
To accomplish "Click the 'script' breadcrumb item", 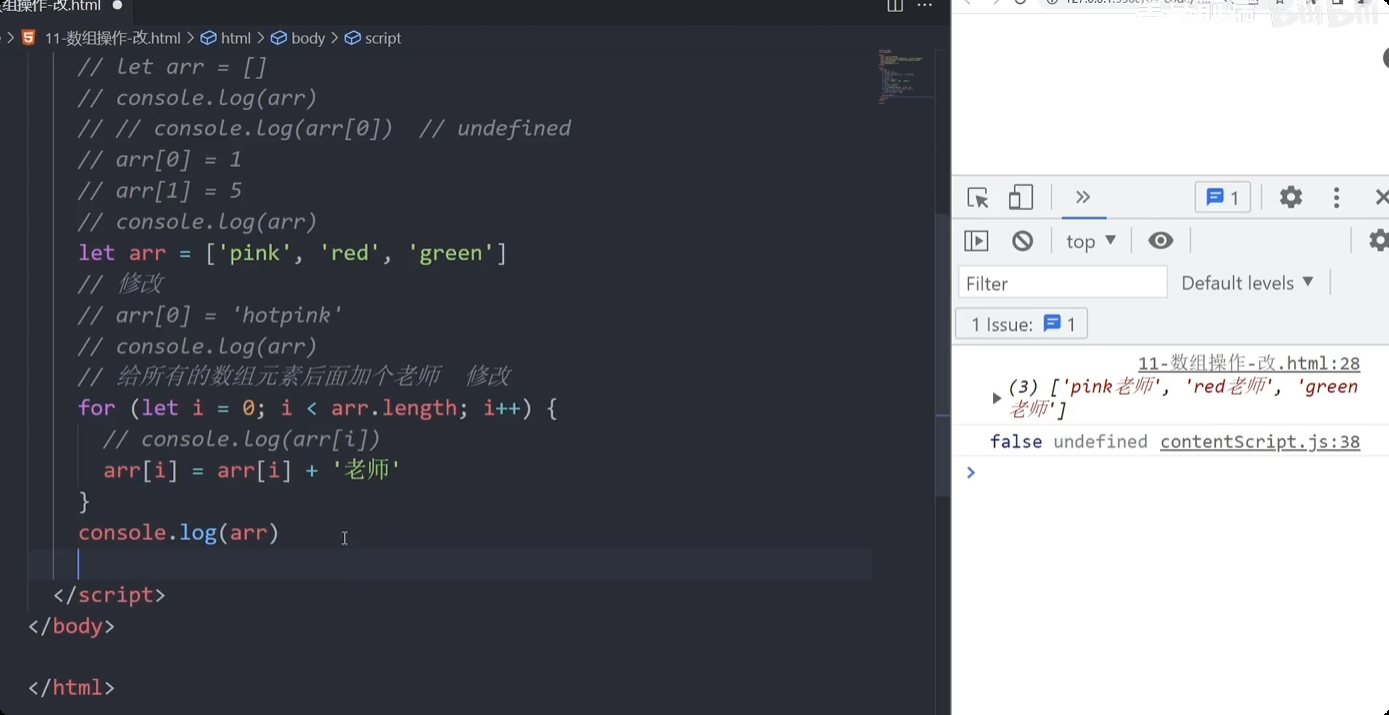I will click(x=373, y=38).
